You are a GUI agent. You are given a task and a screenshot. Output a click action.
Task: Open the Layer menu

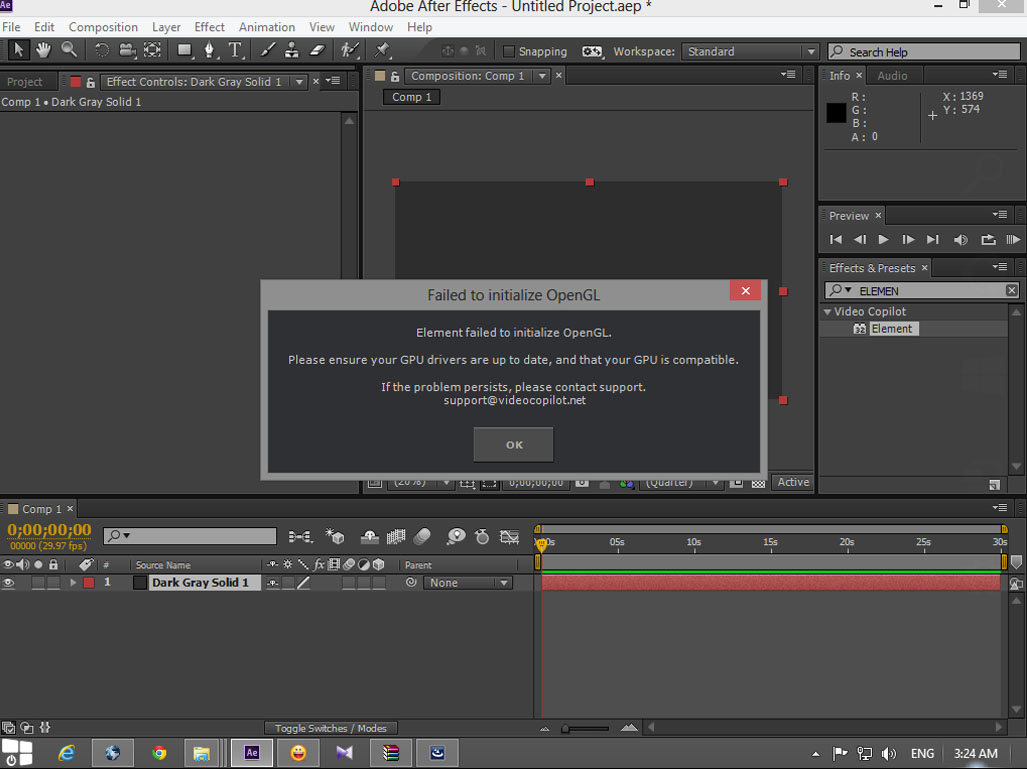tap(166, 27)
